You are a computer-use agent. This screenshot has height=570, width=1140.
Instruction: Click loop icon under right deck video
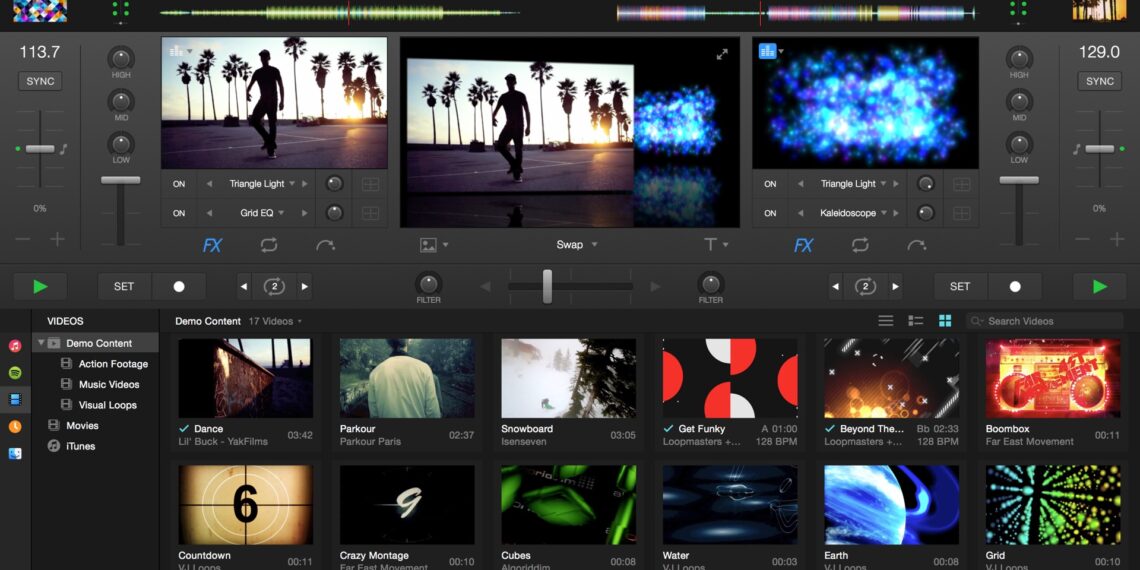click(x=860, y=245)
